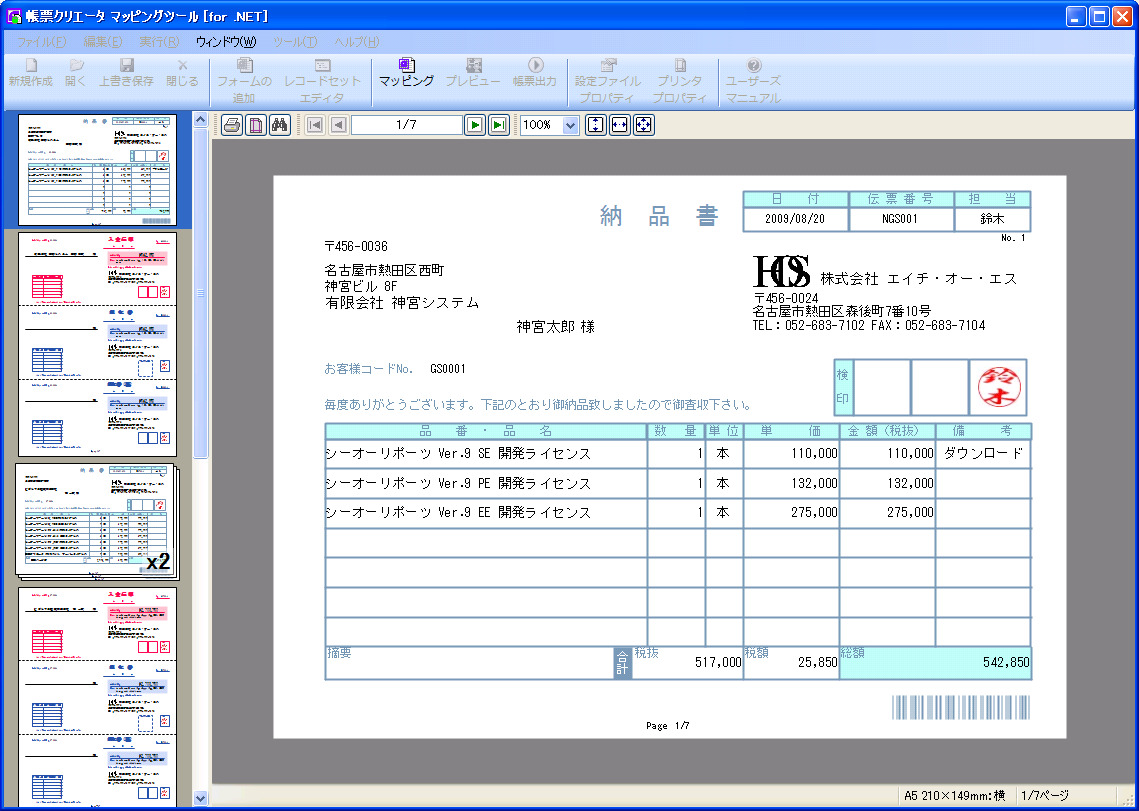Select the first highlighted form thumbnail

coord(97,170)
